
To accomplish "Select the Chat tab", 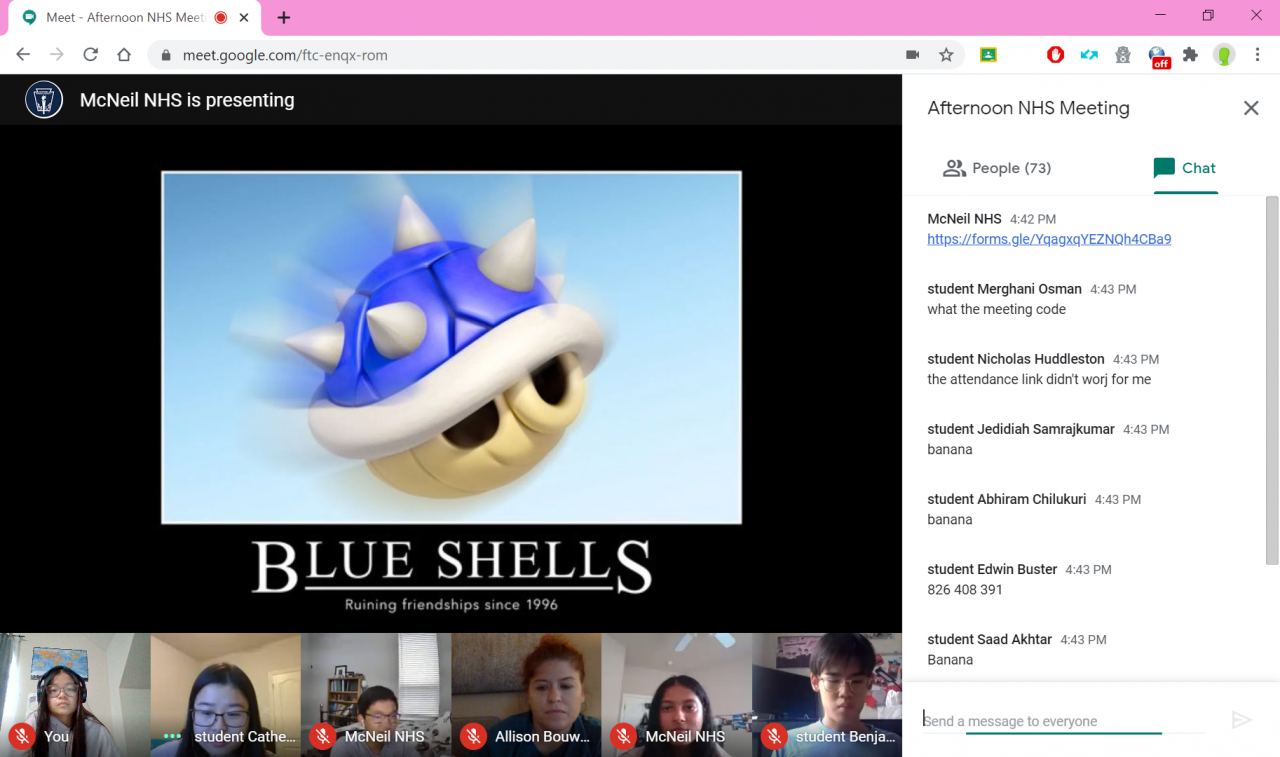I will click(1185, 168).
